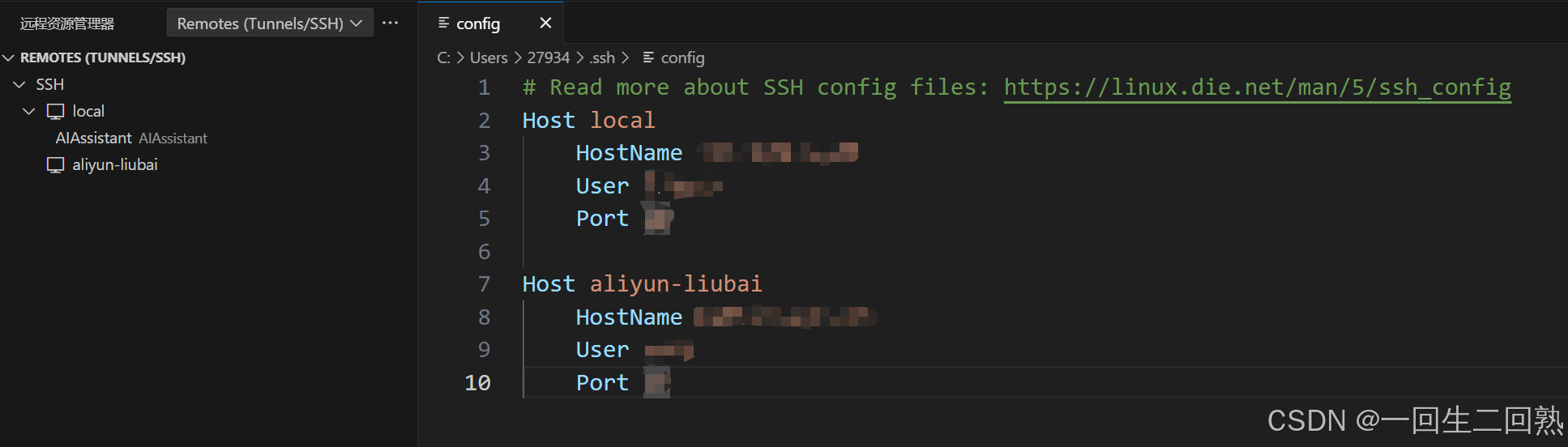The height and width of the screenshot is (447, 1568).
Task: Click the .ssh breadcrumb segment
Action: 602,58
